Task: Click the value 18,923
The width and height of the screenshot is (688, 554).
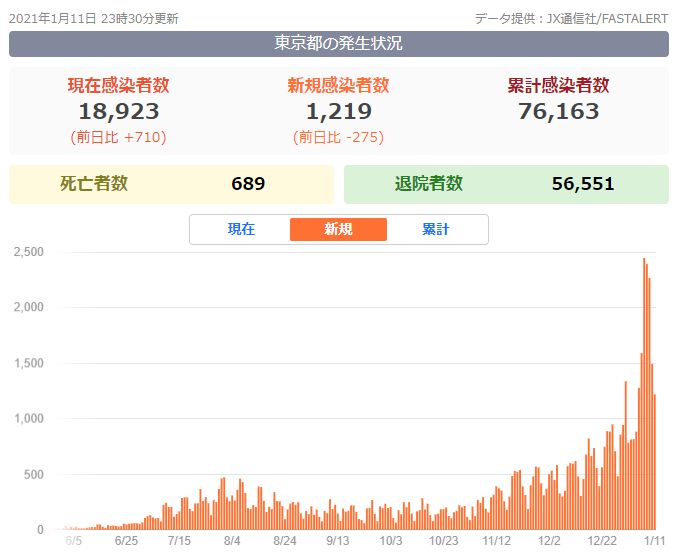Action: point(118,111)
